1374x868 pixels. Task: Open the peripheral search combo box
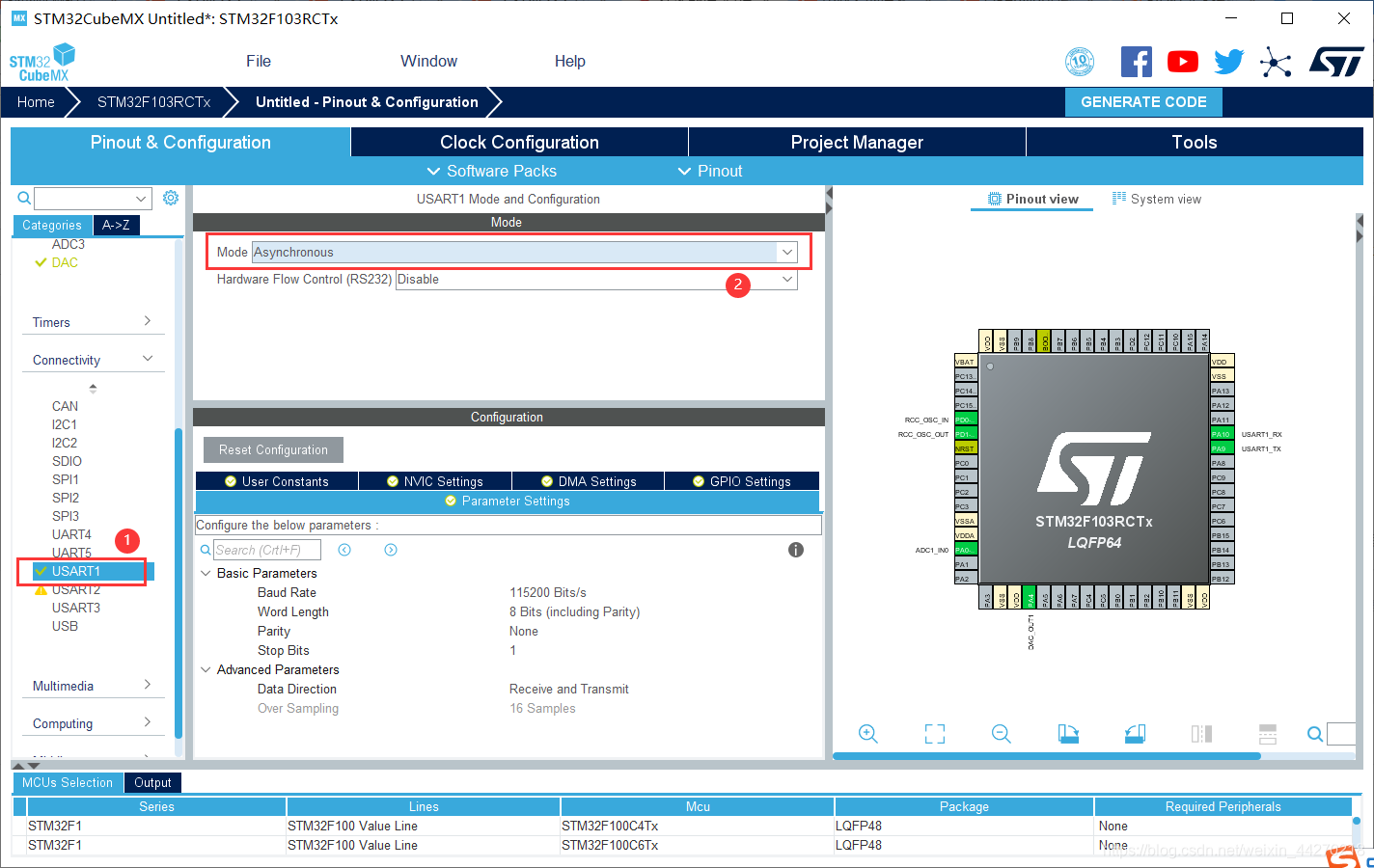93,199
